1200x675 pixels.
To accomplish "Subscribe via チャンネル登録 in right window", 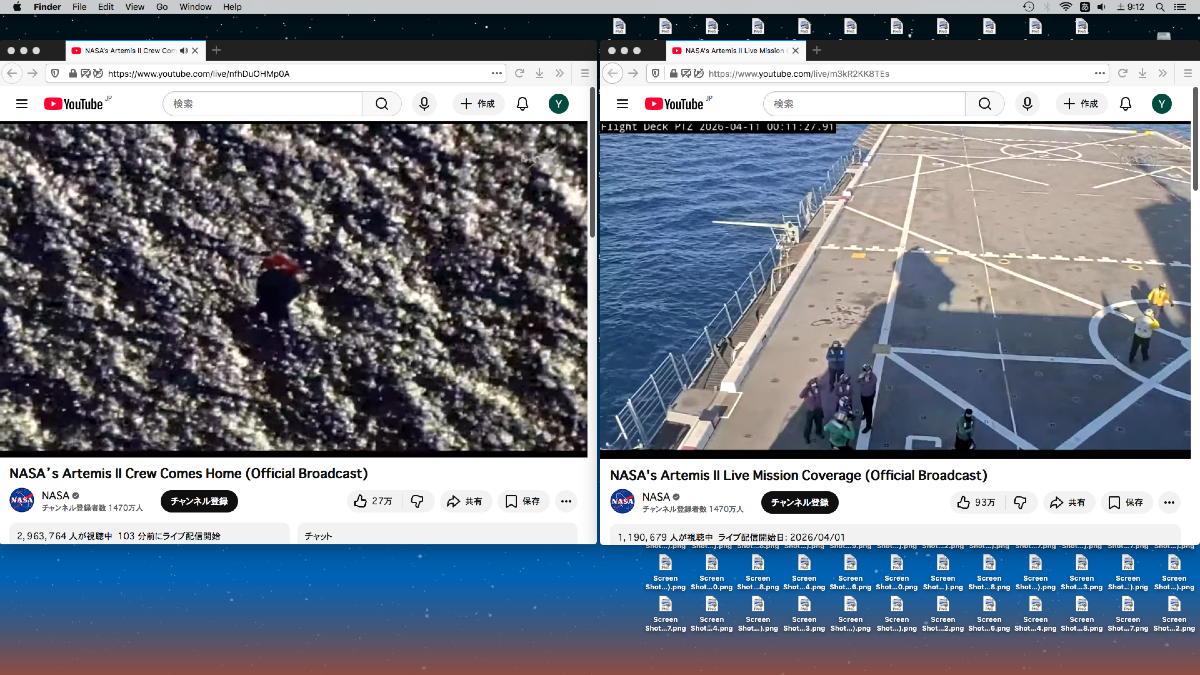I will pyautogui.click(x=800, y=501).
